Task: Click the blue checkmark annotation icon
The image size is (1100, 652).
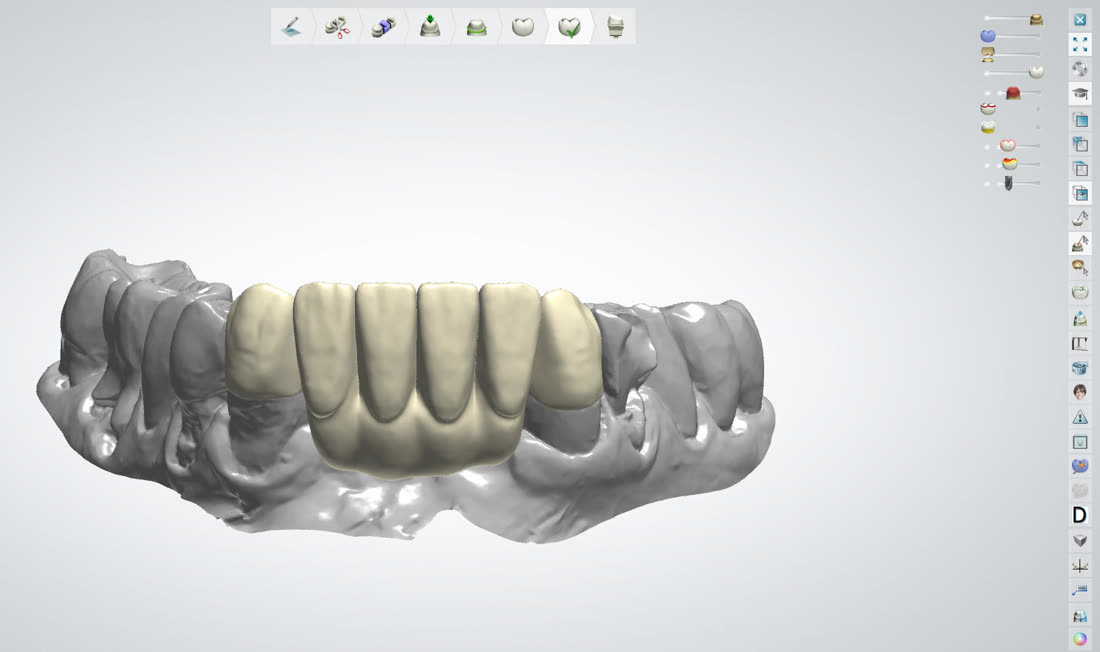Action: click(1080, 591)
